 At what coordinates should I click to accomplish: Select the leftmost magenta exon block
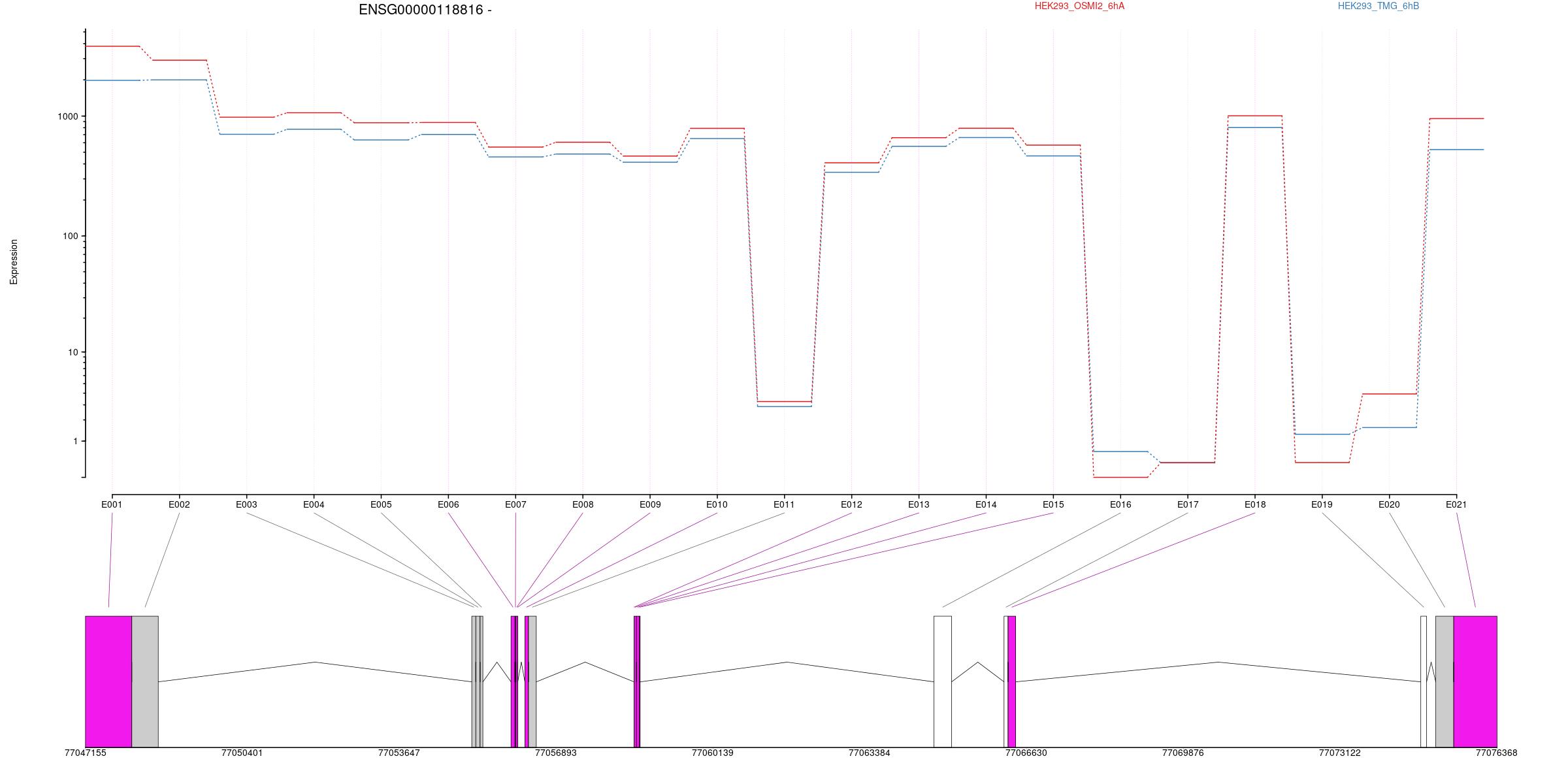pos(108,681)
